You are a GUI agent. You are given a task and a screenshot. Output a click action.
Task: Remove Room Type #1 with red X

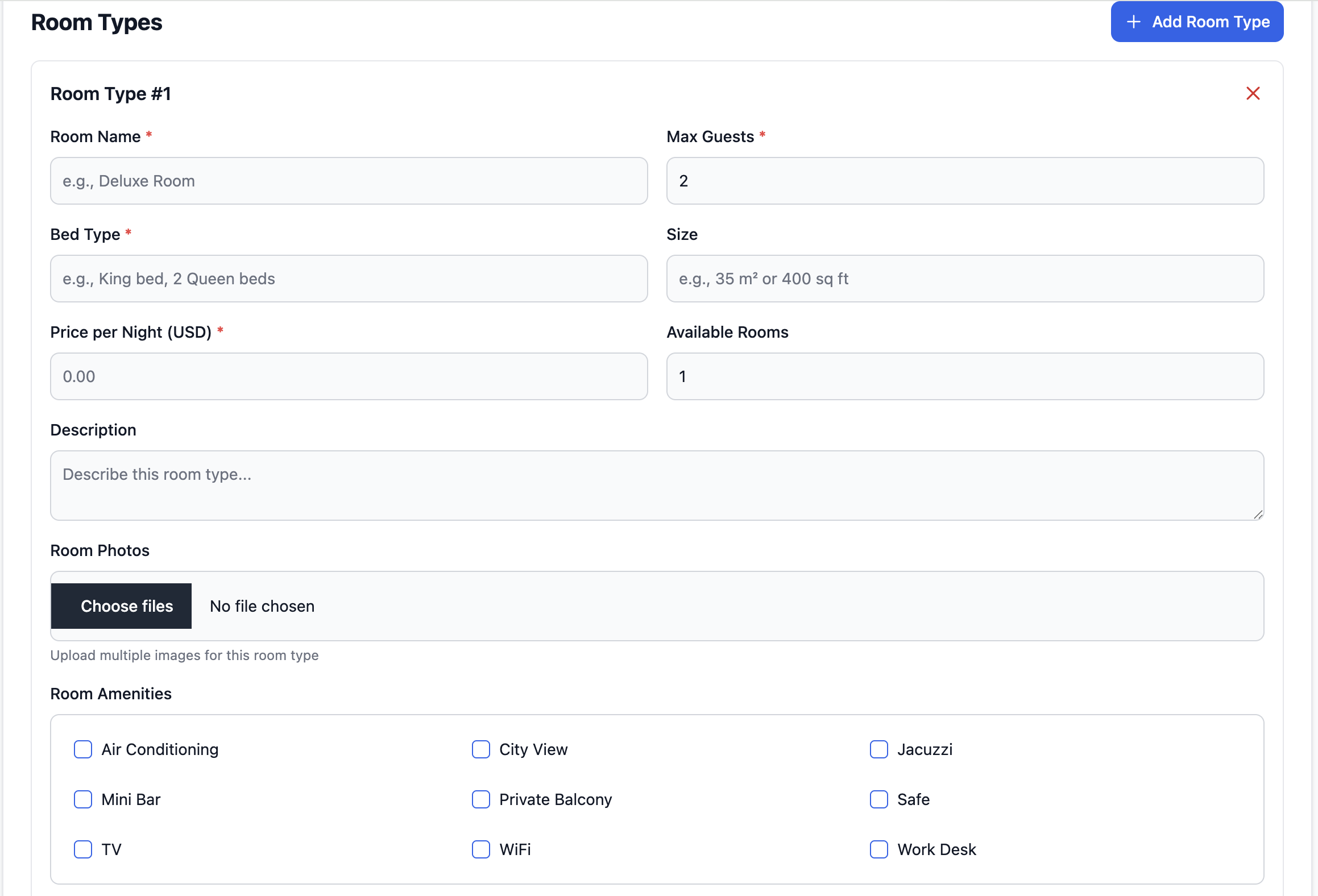[x=1253, y=93]
